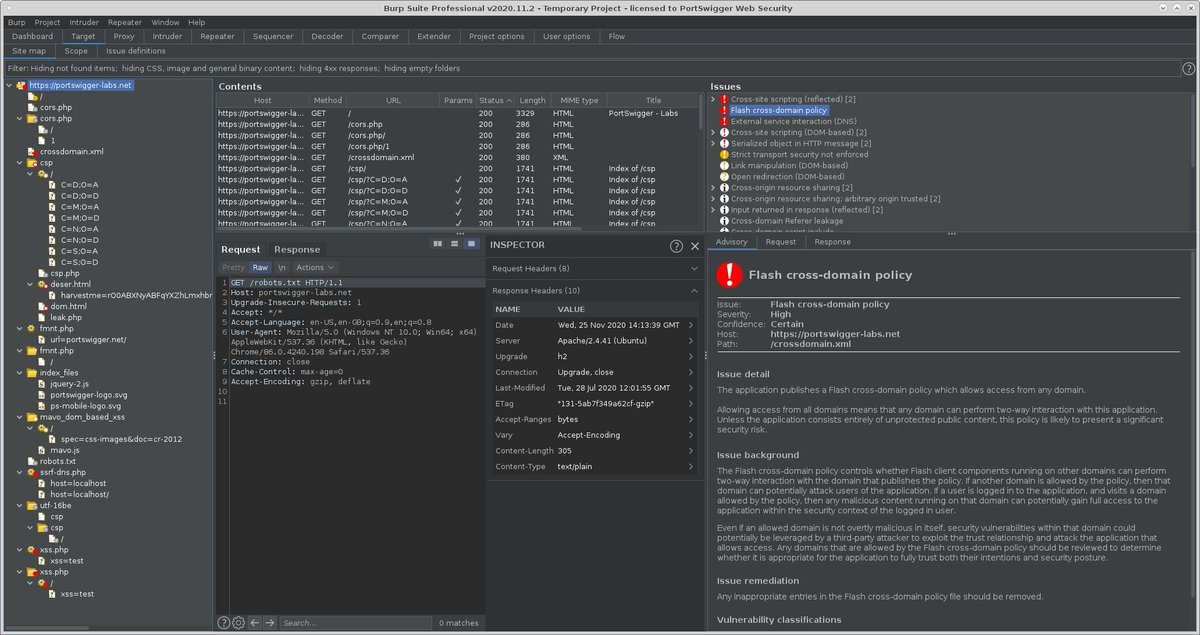Click the help question mark near search bar
1200x635 pixels.
[223, 622]
